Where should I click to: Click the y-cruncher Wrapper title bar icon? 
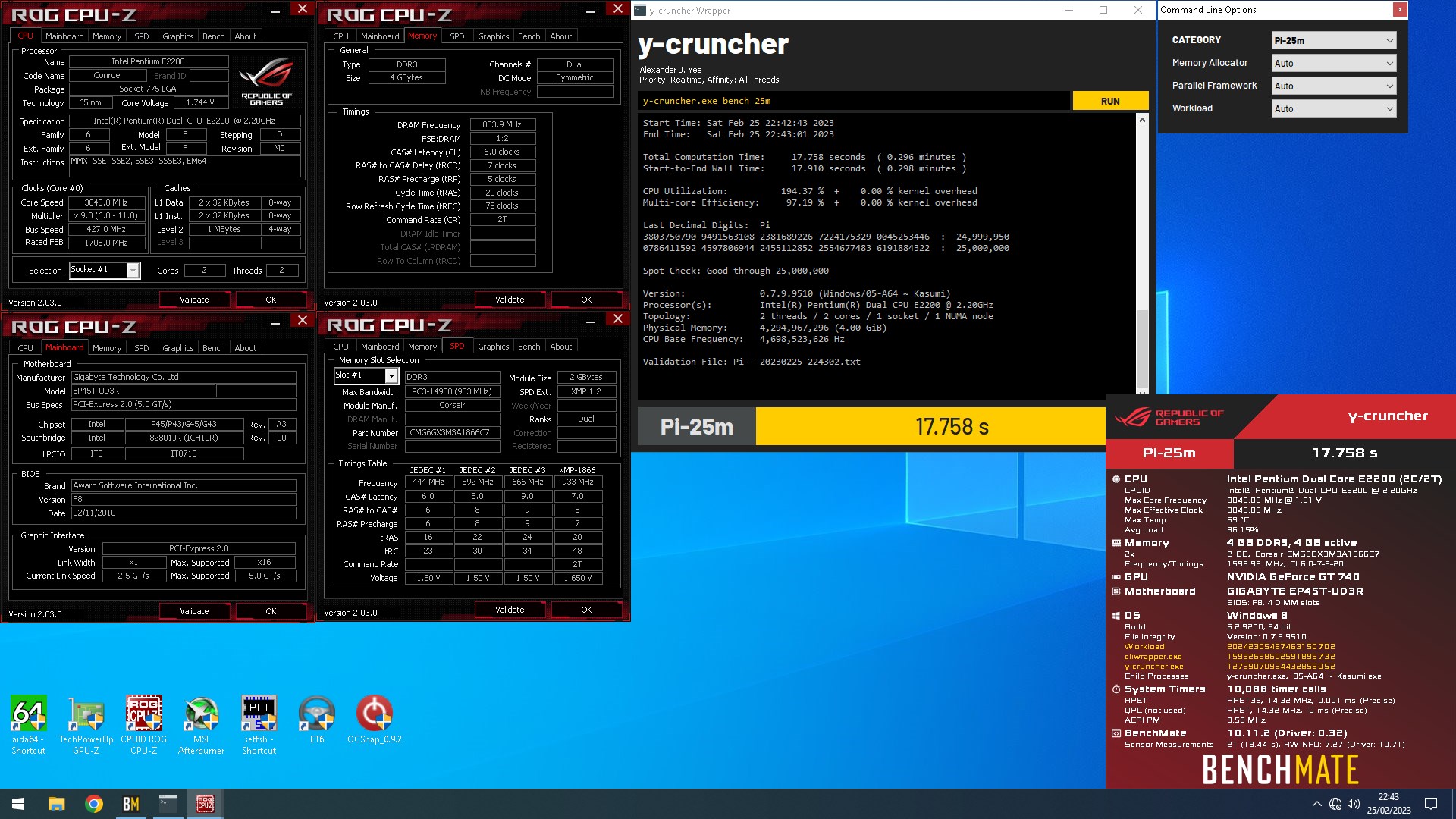[640, 11]
